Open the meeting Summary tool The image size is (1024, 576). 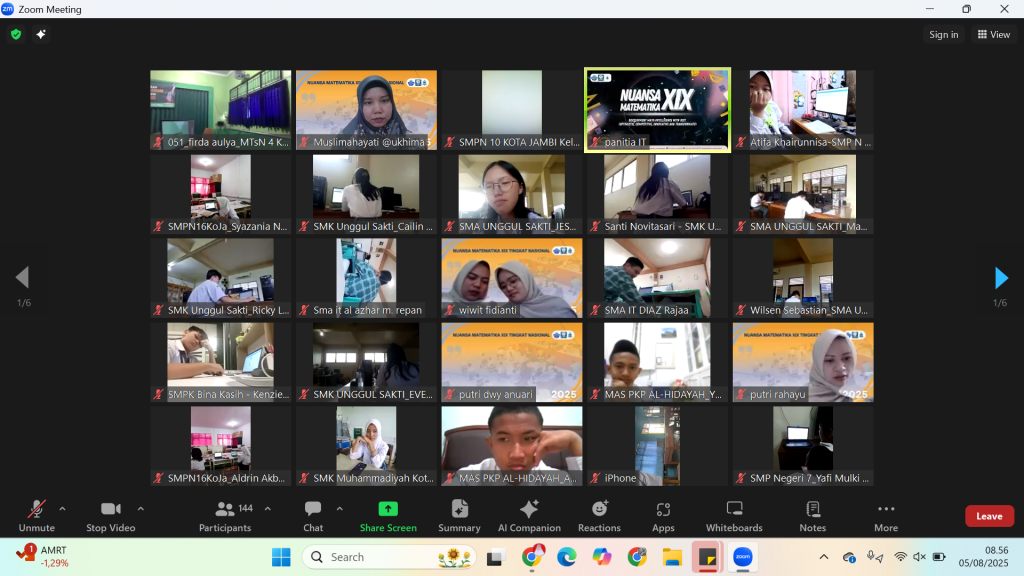[x=459, y=515]
